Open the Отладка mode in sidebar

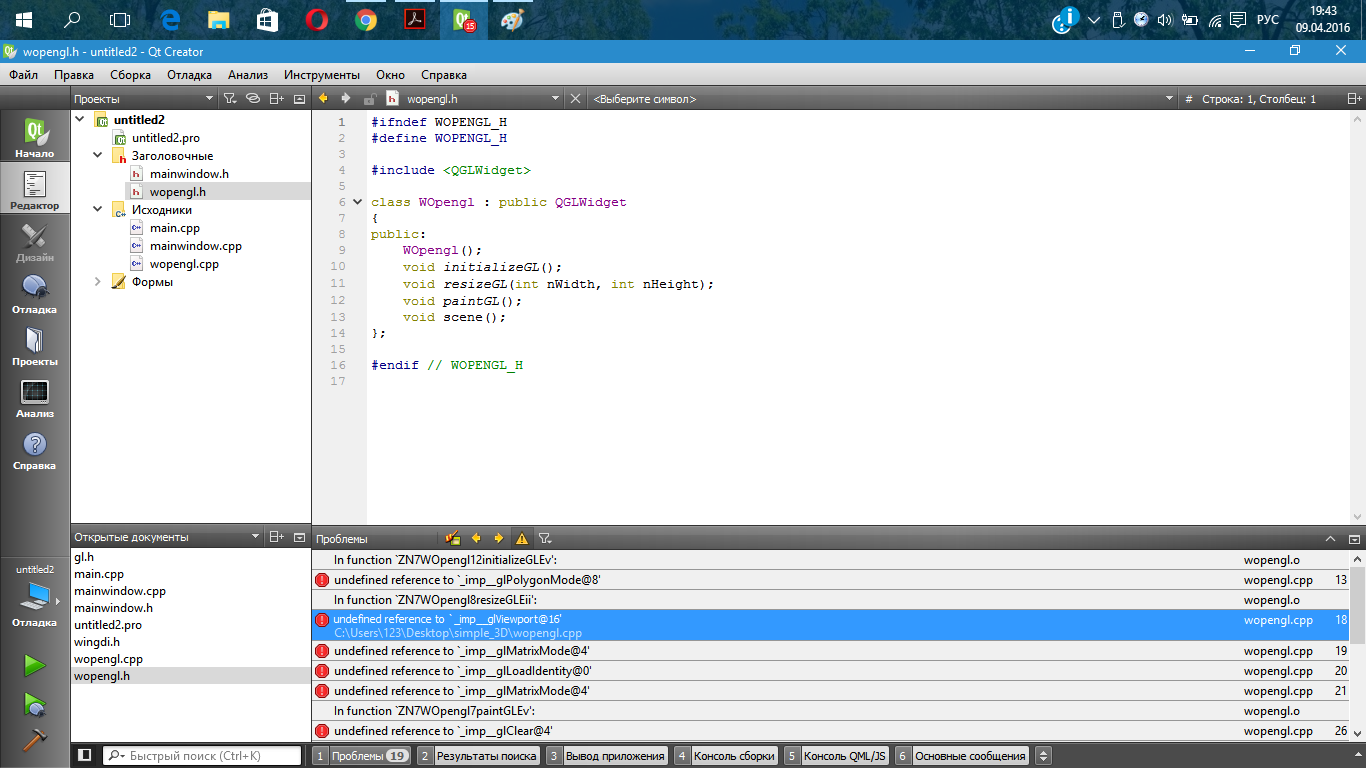(x=35, y=293)
